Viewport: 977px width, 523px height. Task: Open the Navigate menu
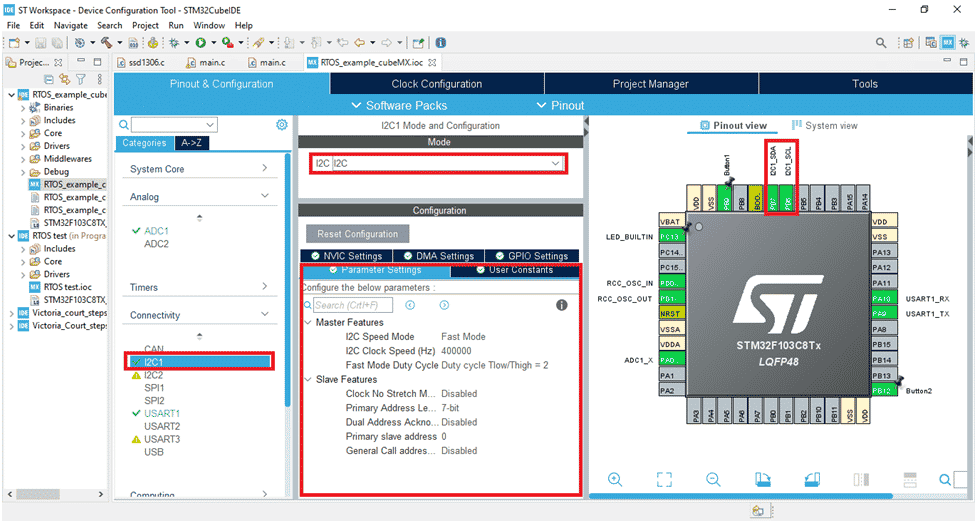(x=70, y=26)
